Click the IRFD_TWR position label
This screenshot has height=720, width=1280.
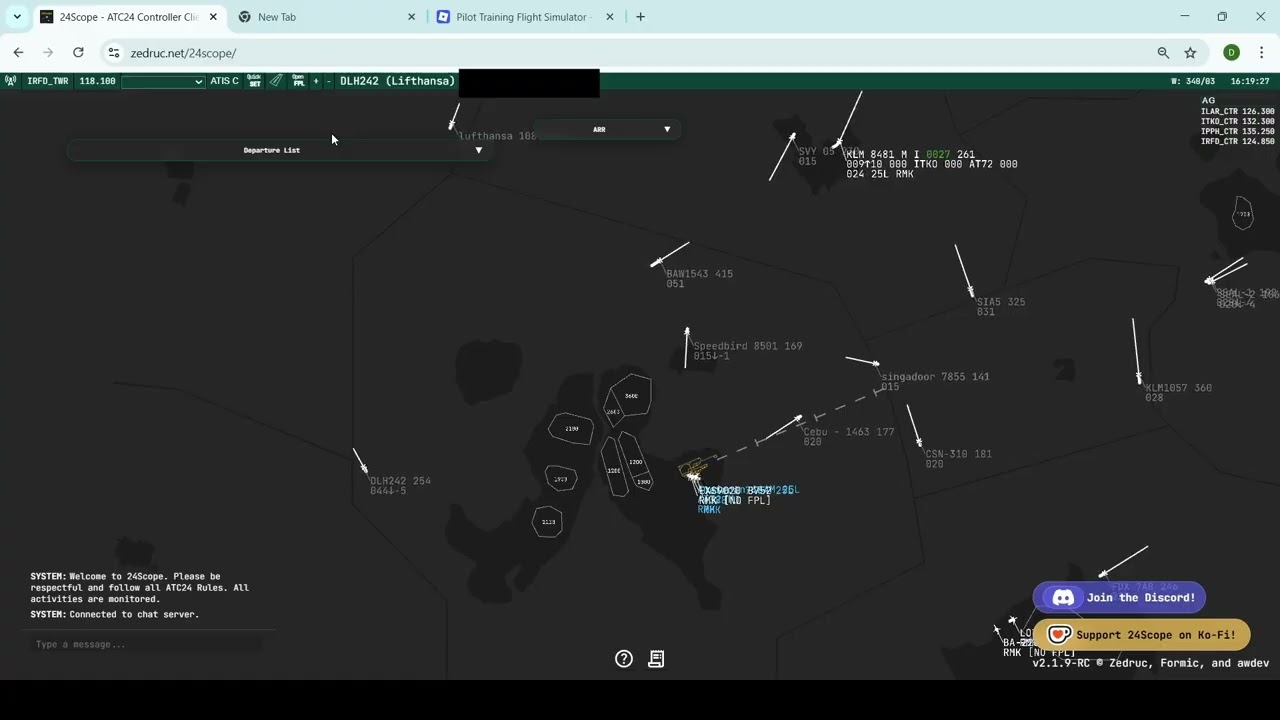48,81
